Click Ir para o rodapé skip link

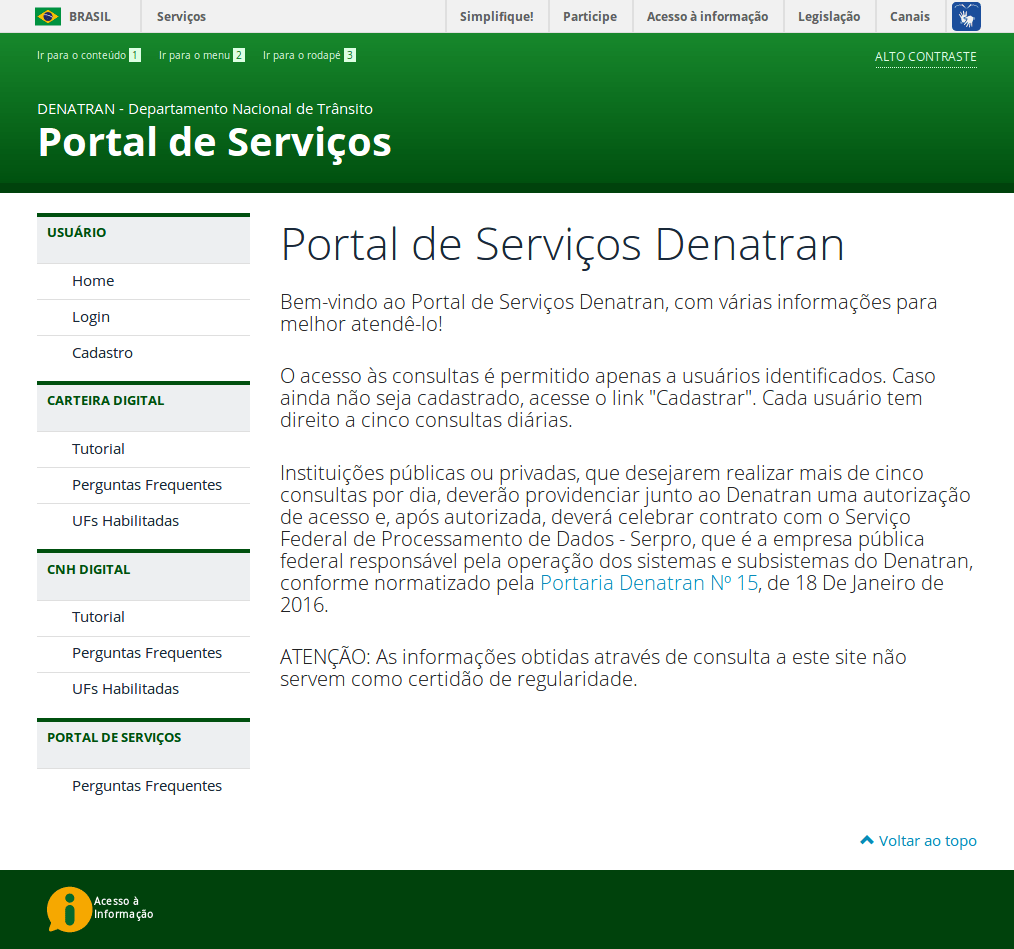pyautogui.click(x=309, y=55)
